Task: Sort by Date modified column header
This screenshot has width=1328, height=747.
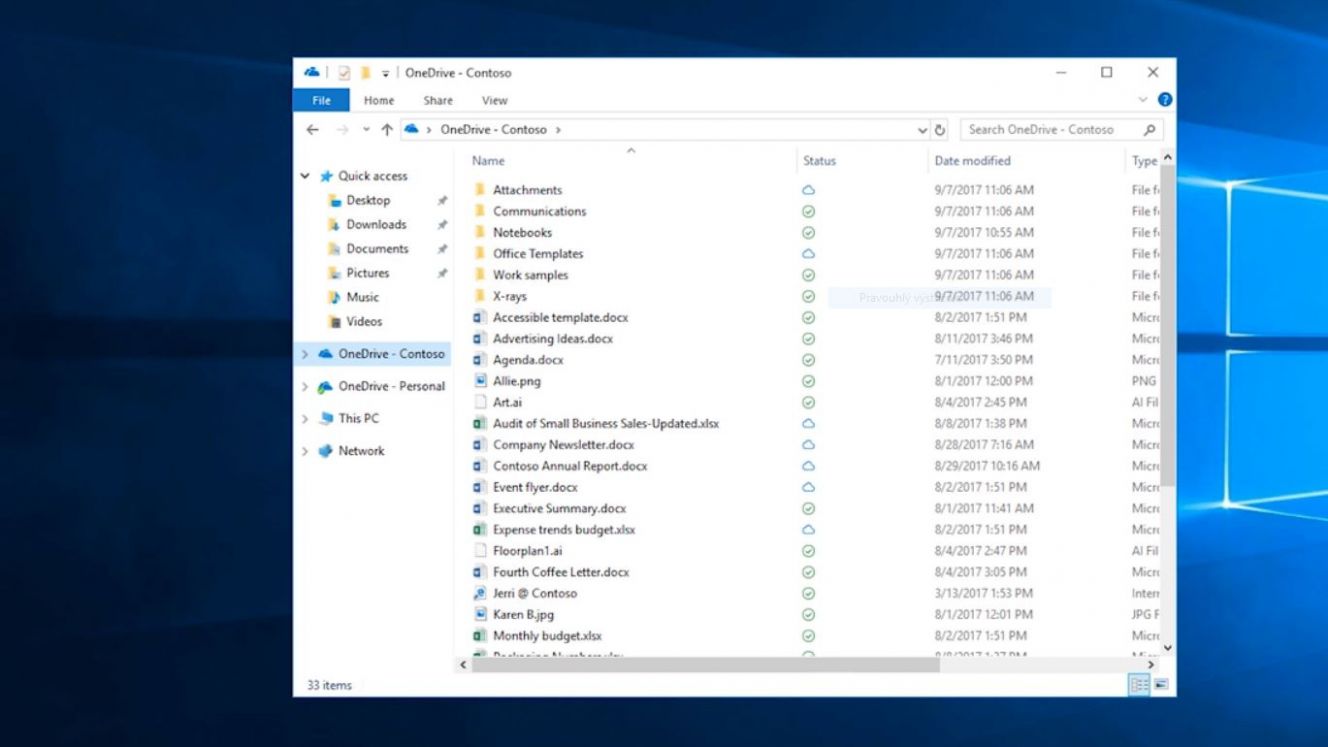Action: (x=972, y=160)
